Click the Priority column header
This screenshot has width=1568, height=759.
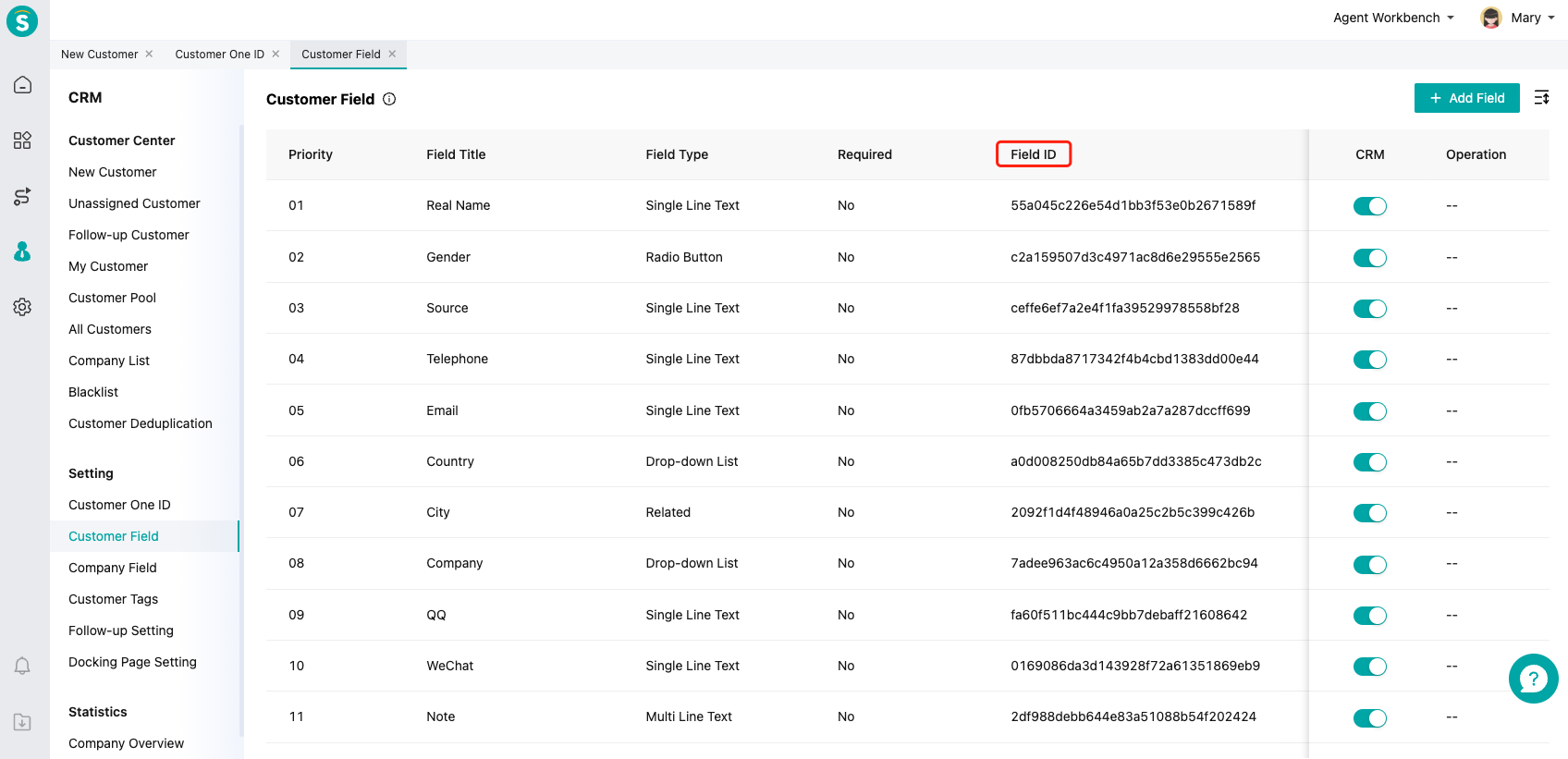[x=310, y=154]
